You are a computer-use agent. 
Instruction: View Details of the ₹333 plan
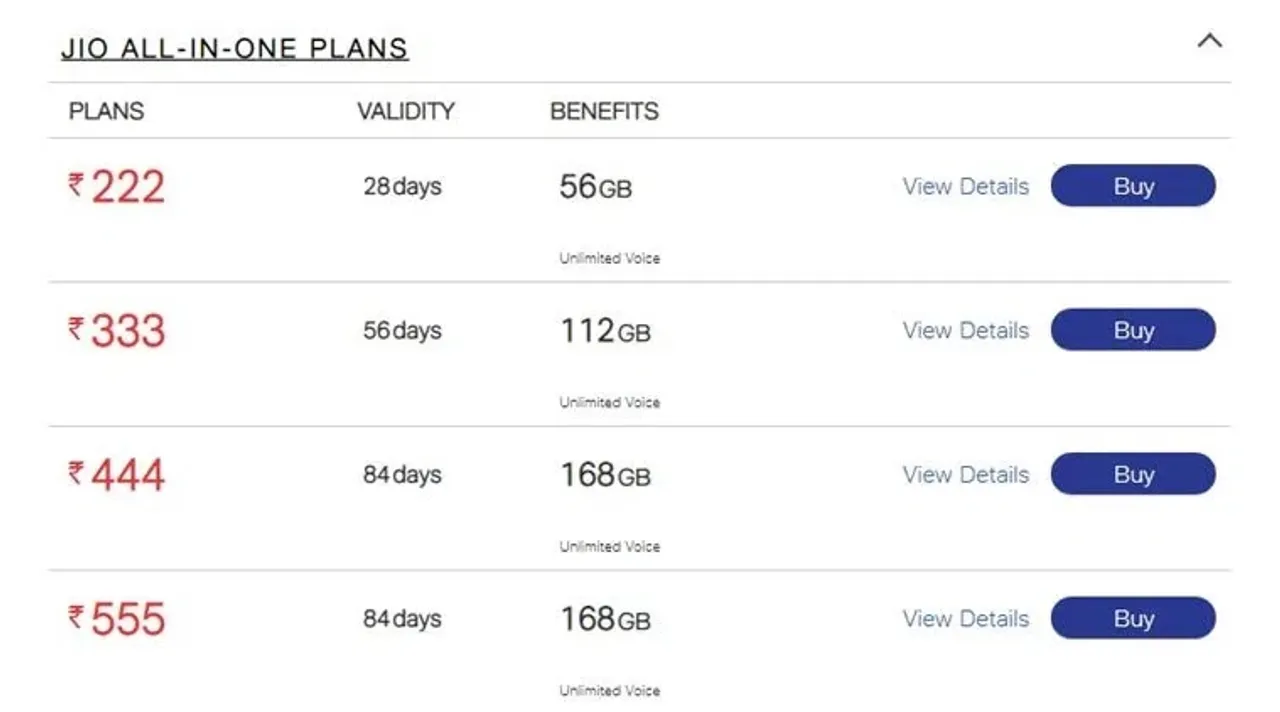click(x=966, y=330)
